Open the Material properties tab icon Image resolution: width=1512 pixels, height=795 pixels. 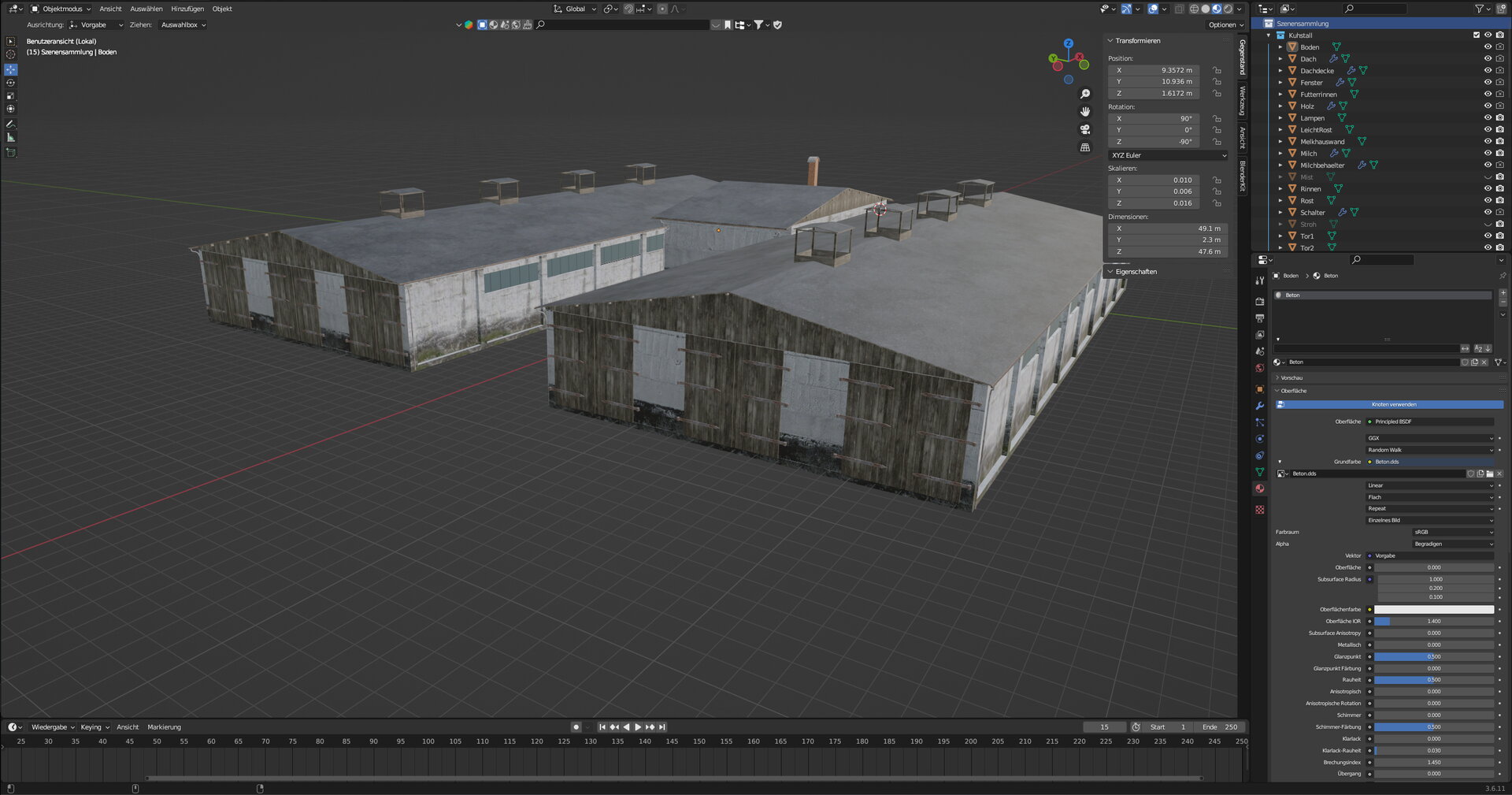1260,489
